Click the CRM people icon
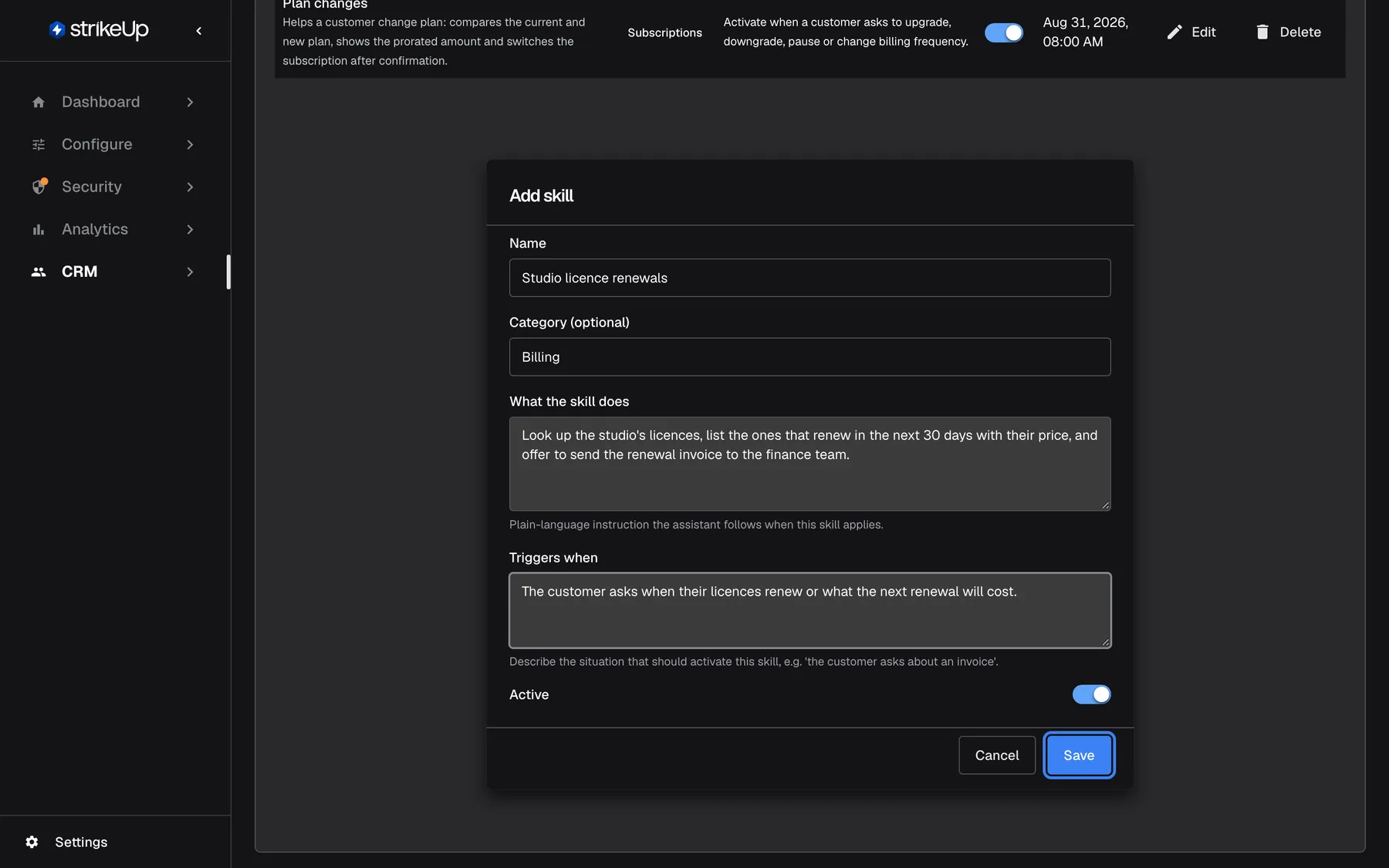The height and width of the screenshot is (868, 1389). pos(39,272)
